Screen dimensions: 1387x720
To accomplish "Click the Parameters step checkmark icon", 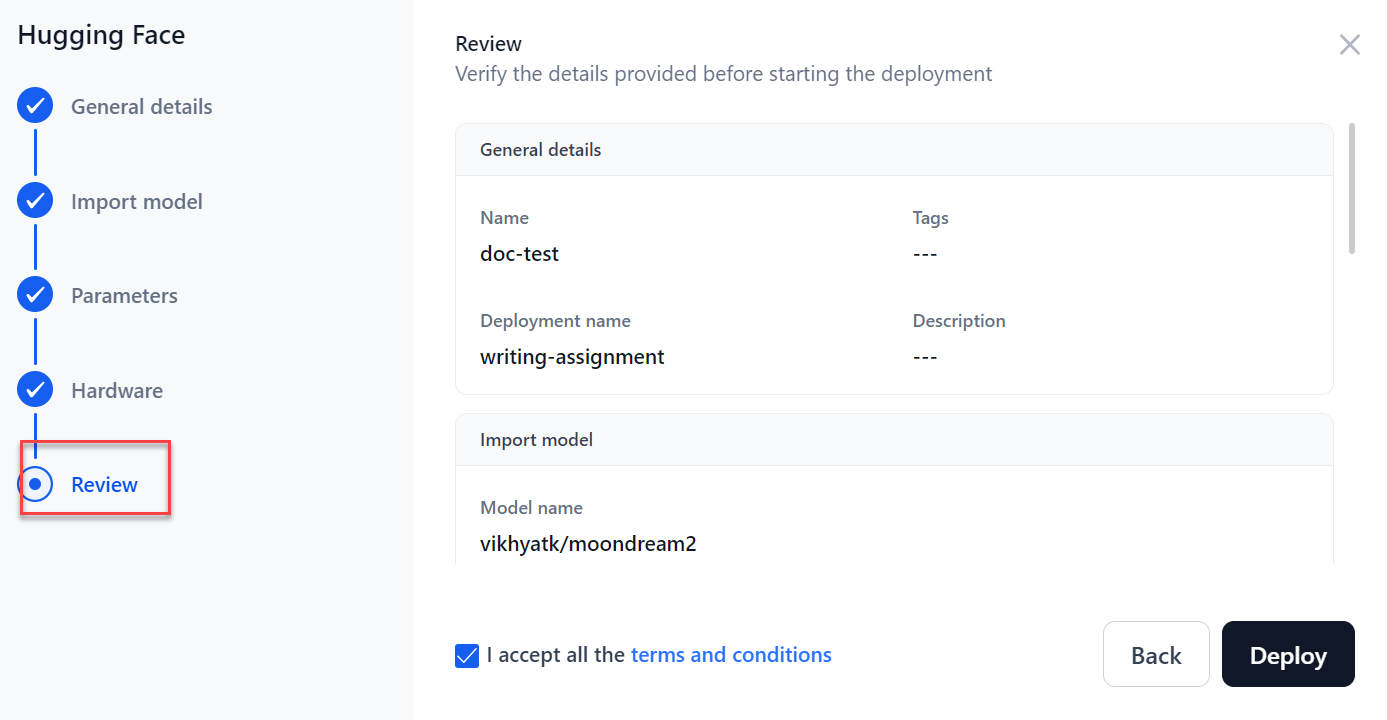I will (35, 295).
